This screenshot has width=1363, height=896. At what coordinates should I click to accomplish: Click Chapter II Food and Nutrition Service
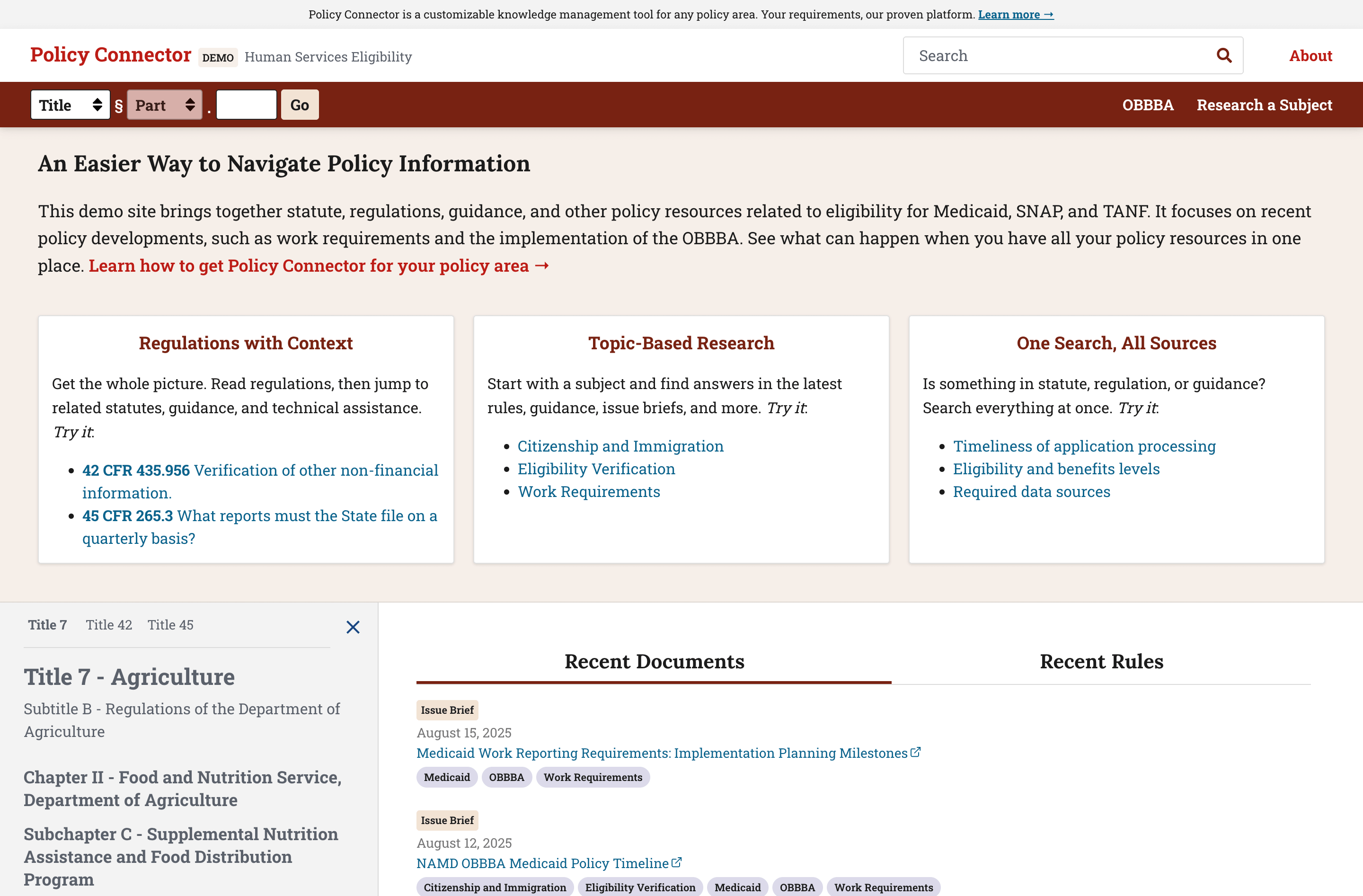tap(183, 788)
